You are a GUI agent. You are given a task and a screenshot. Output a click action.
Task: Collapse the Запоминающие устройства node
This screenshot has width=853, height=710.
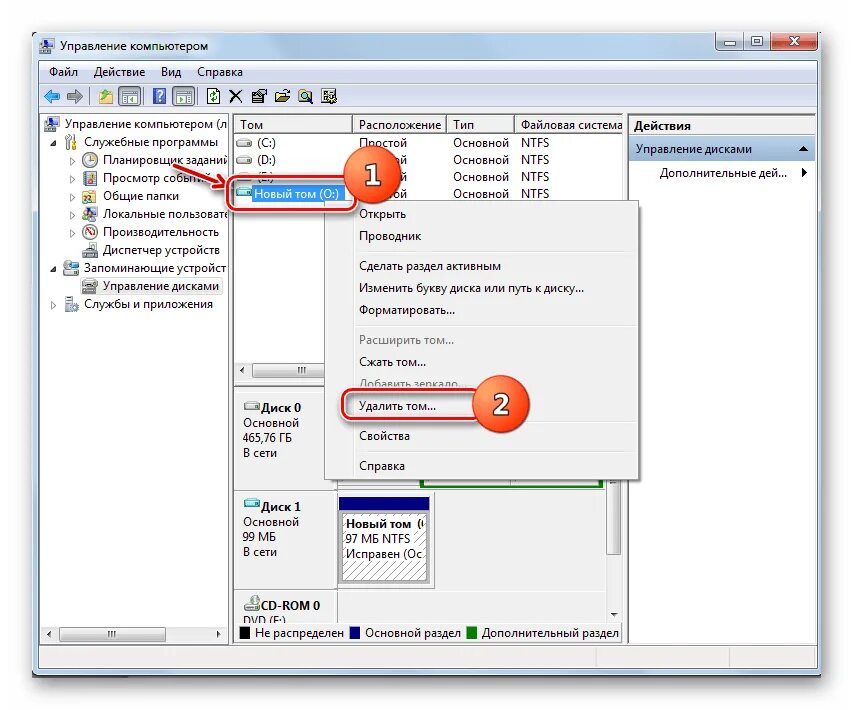53,269
